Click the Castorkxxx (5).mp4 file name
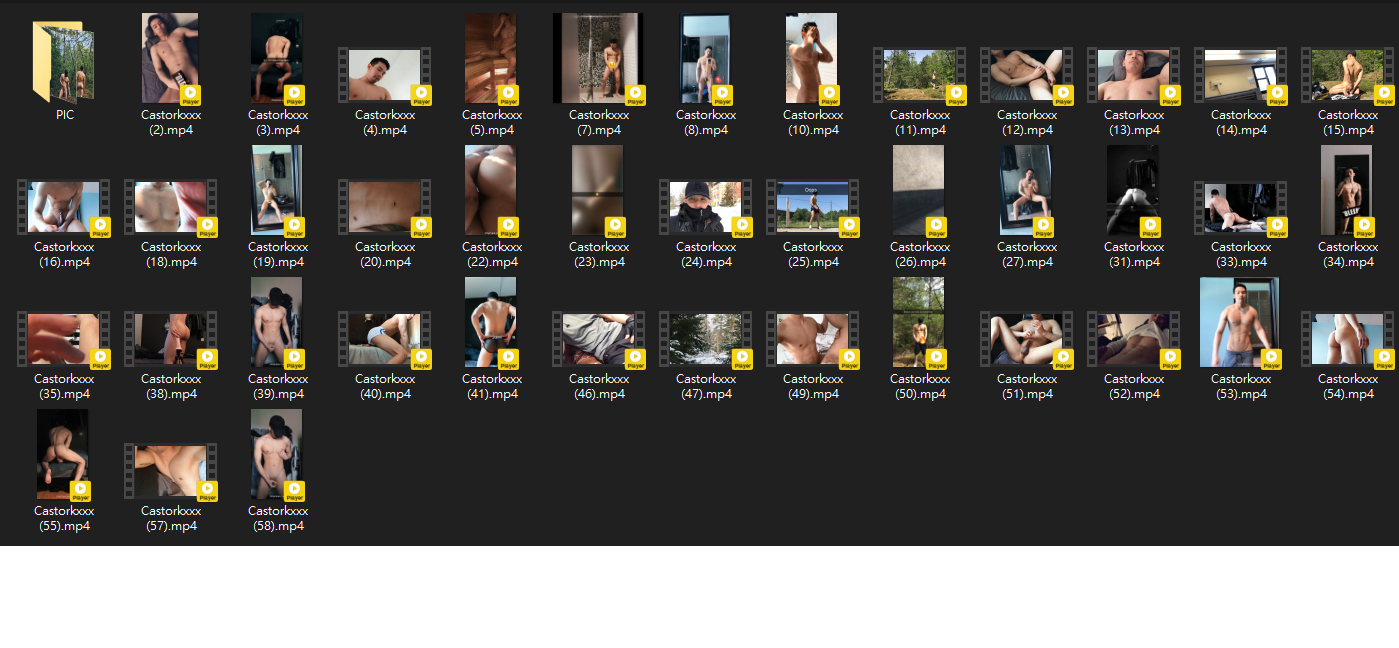 (492, 122)
